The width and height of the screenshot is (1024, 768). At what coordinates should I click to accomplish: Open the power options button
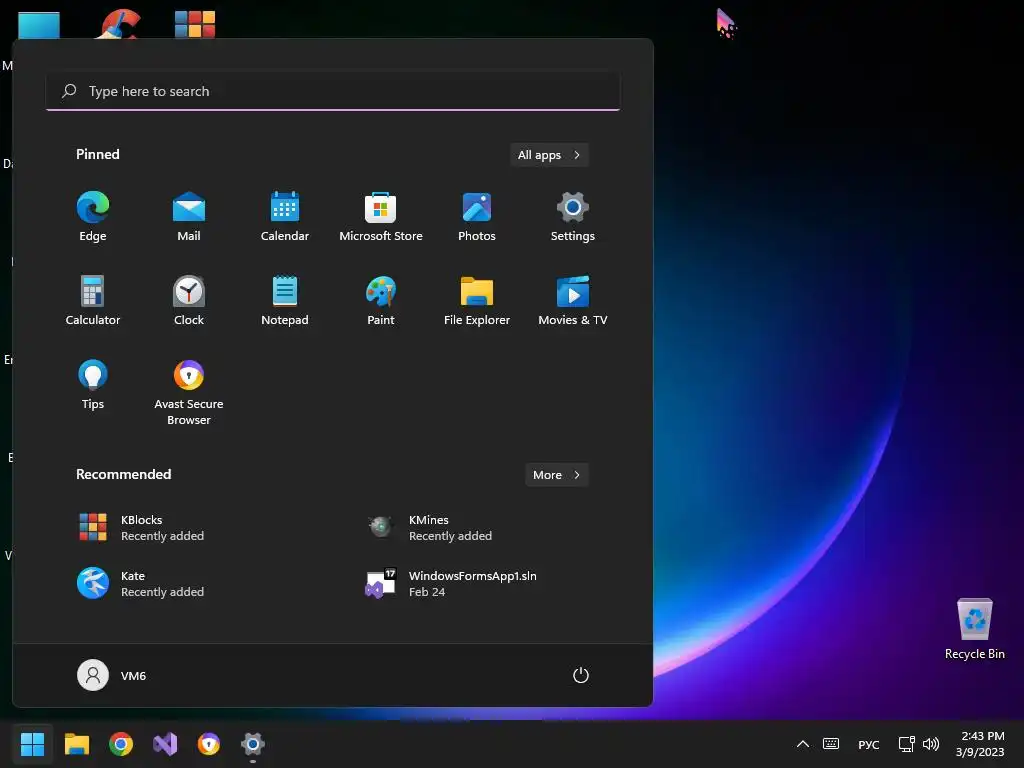coord(581,675)
